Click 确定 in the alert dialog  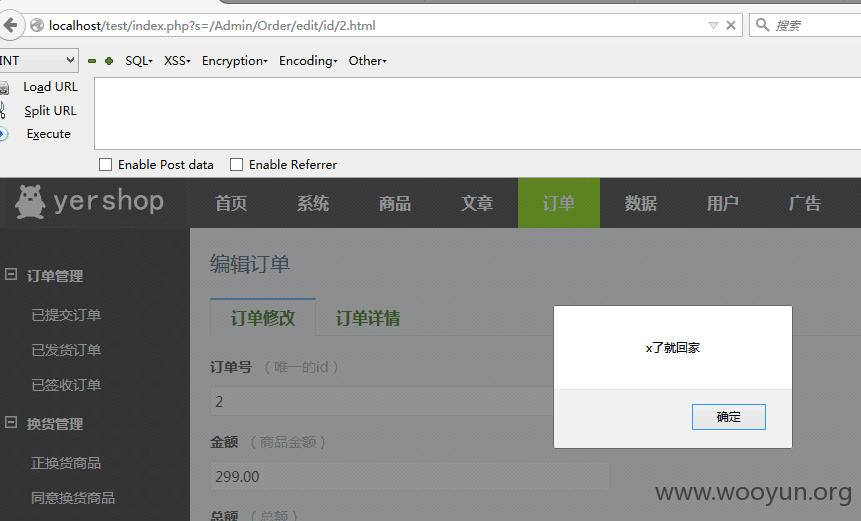[x=729, y=417]
